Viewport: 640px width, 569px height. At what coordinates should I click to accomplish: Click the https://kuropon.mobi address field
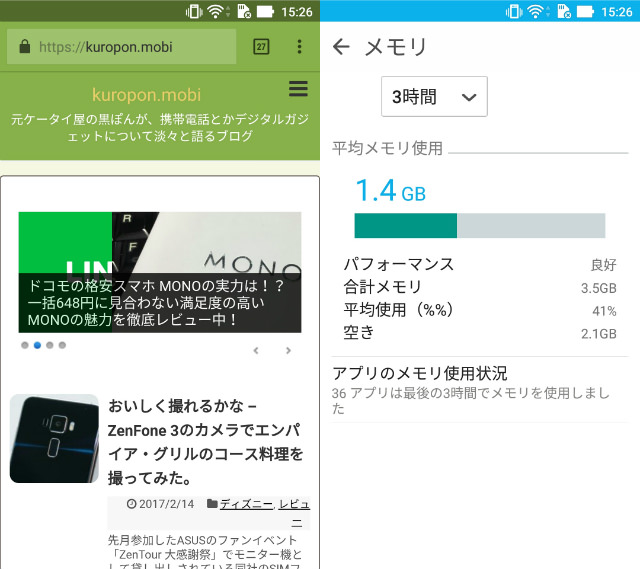tap(121, 47)
